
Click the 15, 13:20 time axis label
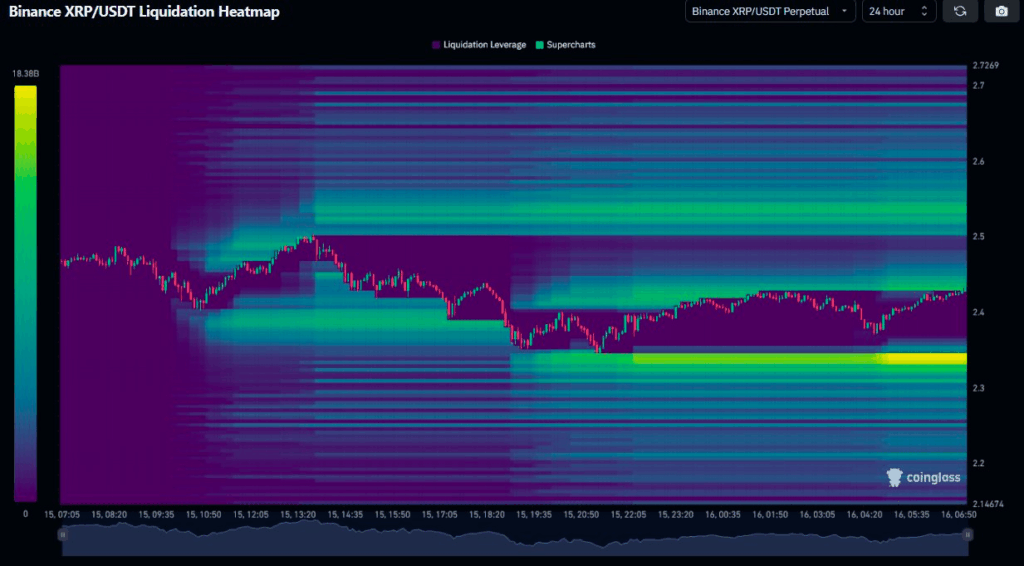298,514
